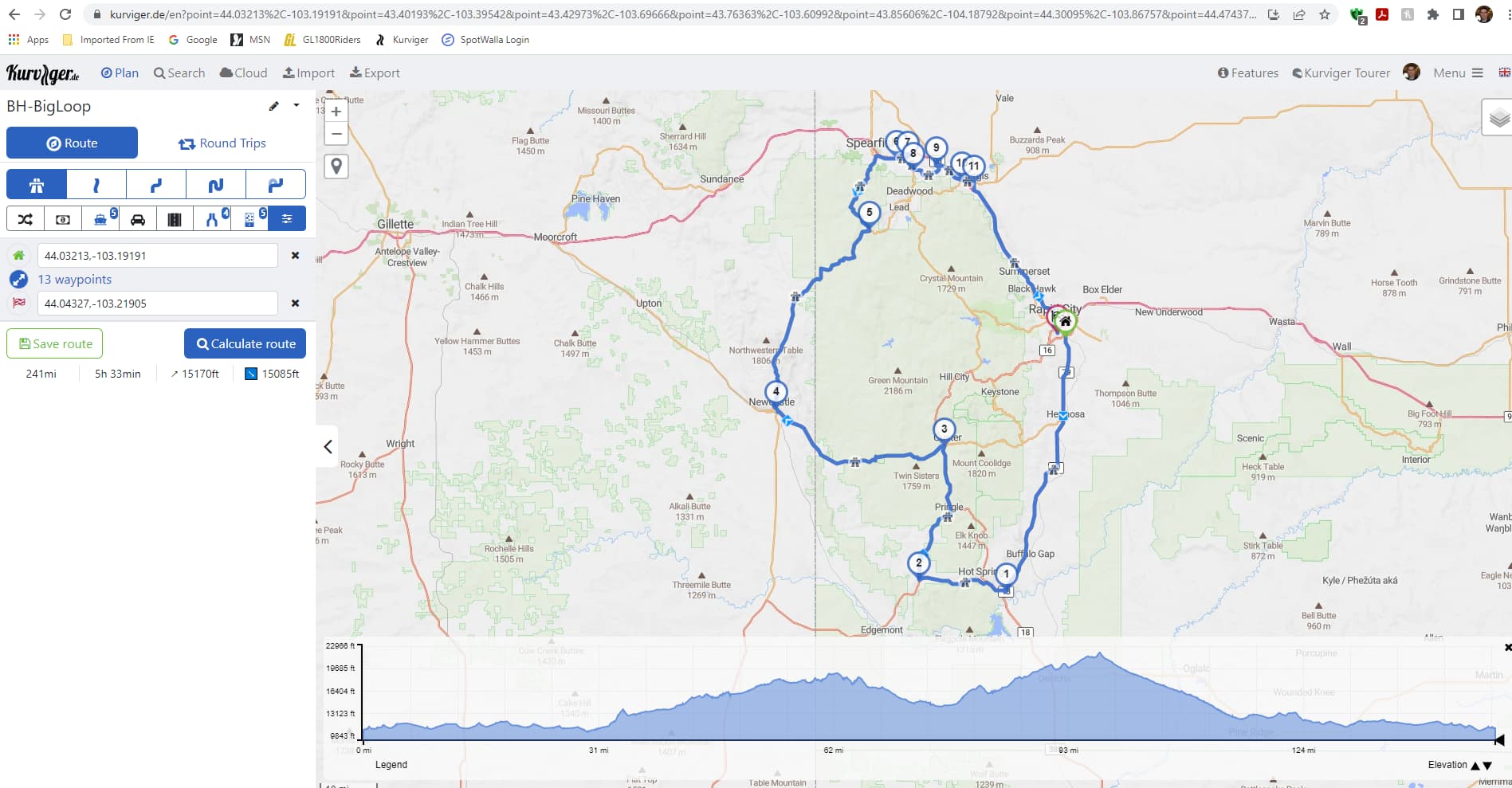Select the fastest route motorway option
Screen dimensions: 1512x788
point(37,185)
